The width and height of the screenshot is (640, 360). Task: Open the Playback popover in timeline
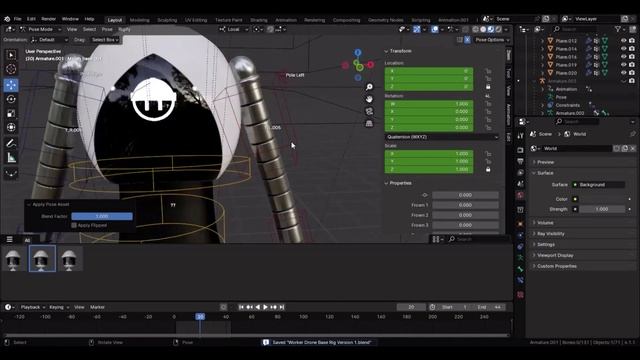(33, 307)
